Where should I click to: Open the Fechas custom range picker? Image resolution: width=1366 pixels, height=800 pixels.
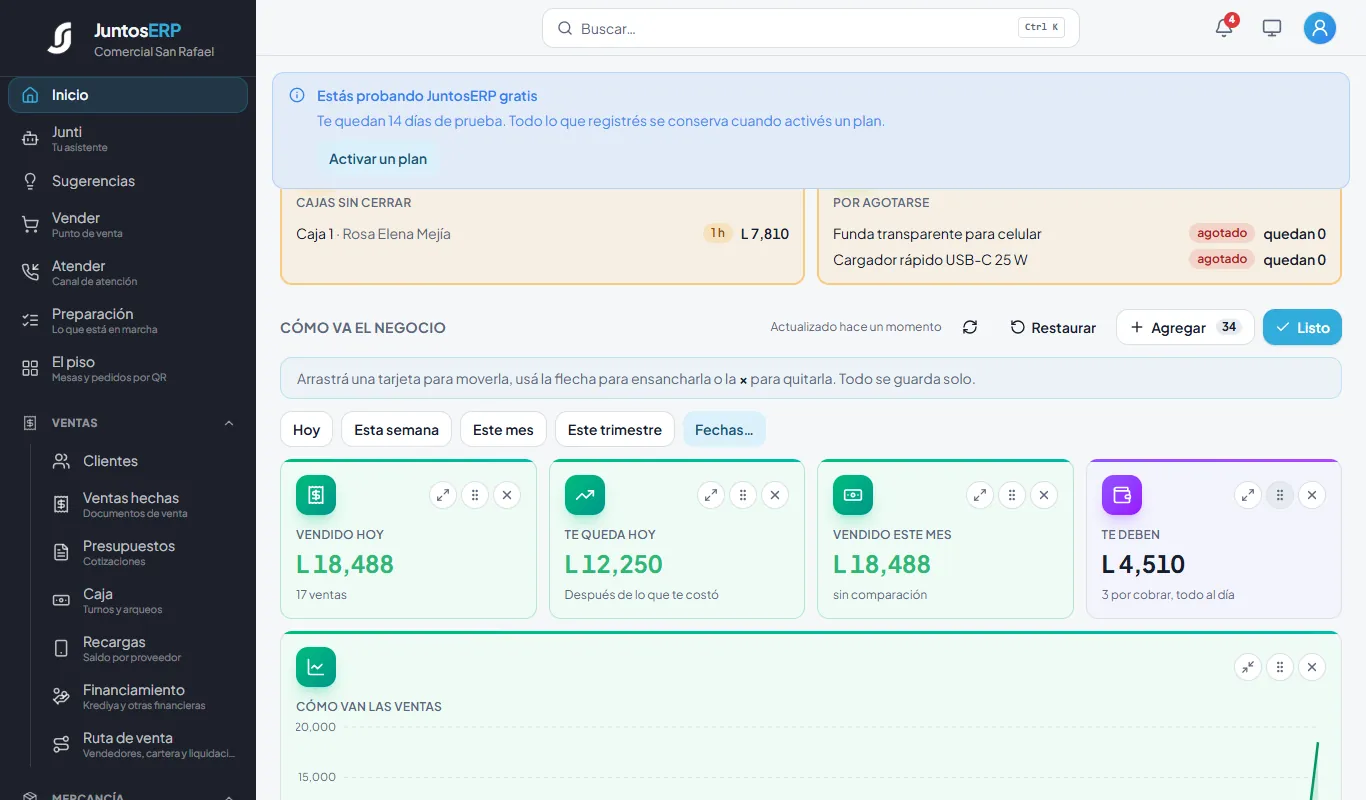[724, 429]
